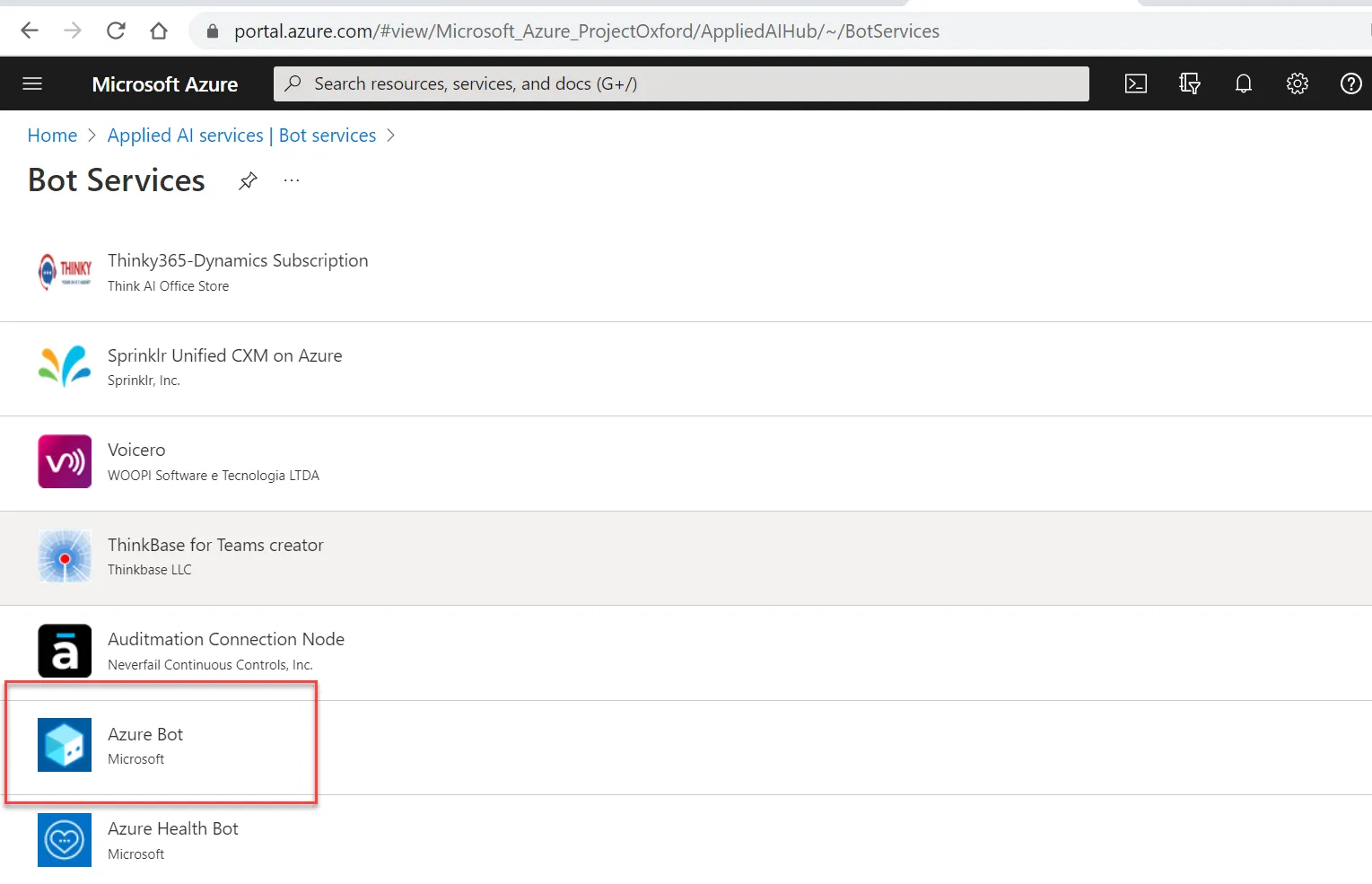Open the Azure portal hamburger menu
Screen dimensions: 1372x884
click(32, 83)
